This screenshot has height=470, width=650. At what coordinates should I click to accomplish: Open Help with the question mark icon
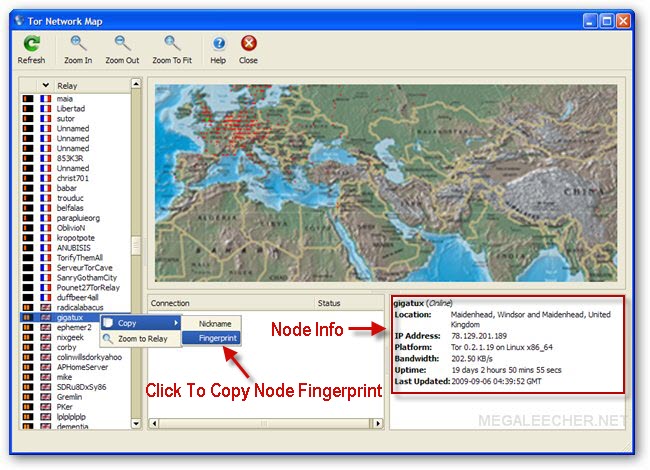click(218, 43)
